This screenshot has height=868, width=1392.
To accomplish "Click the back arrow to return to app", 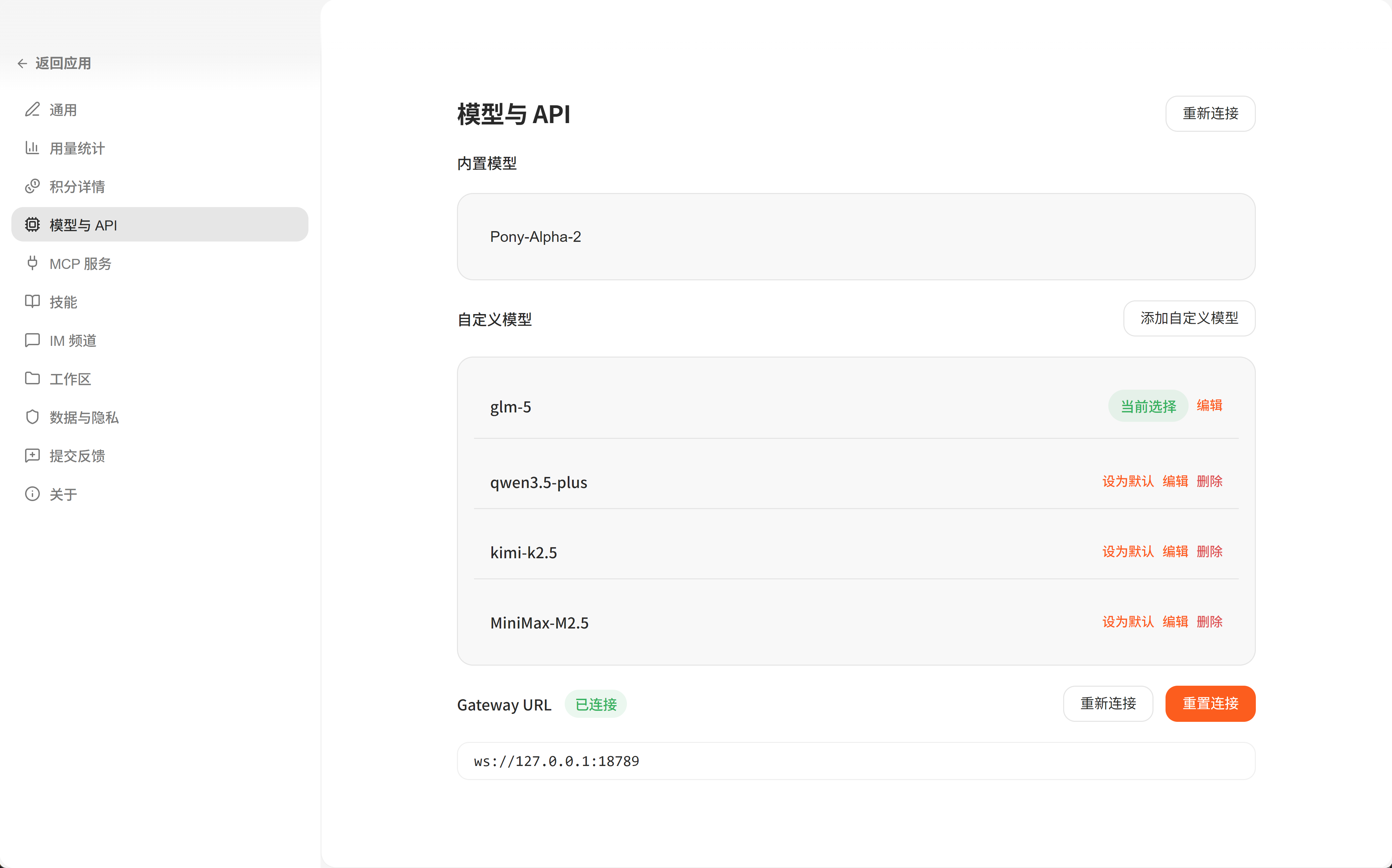I will coord(22,64).
